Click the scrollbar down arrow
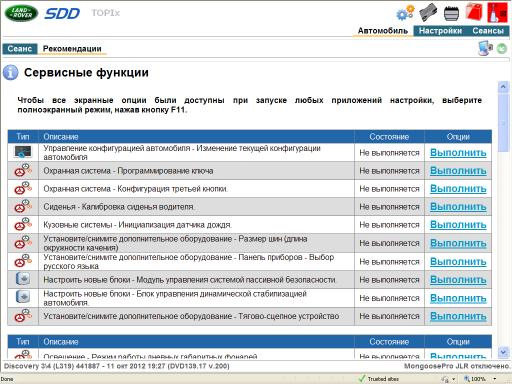 (503, 352)
